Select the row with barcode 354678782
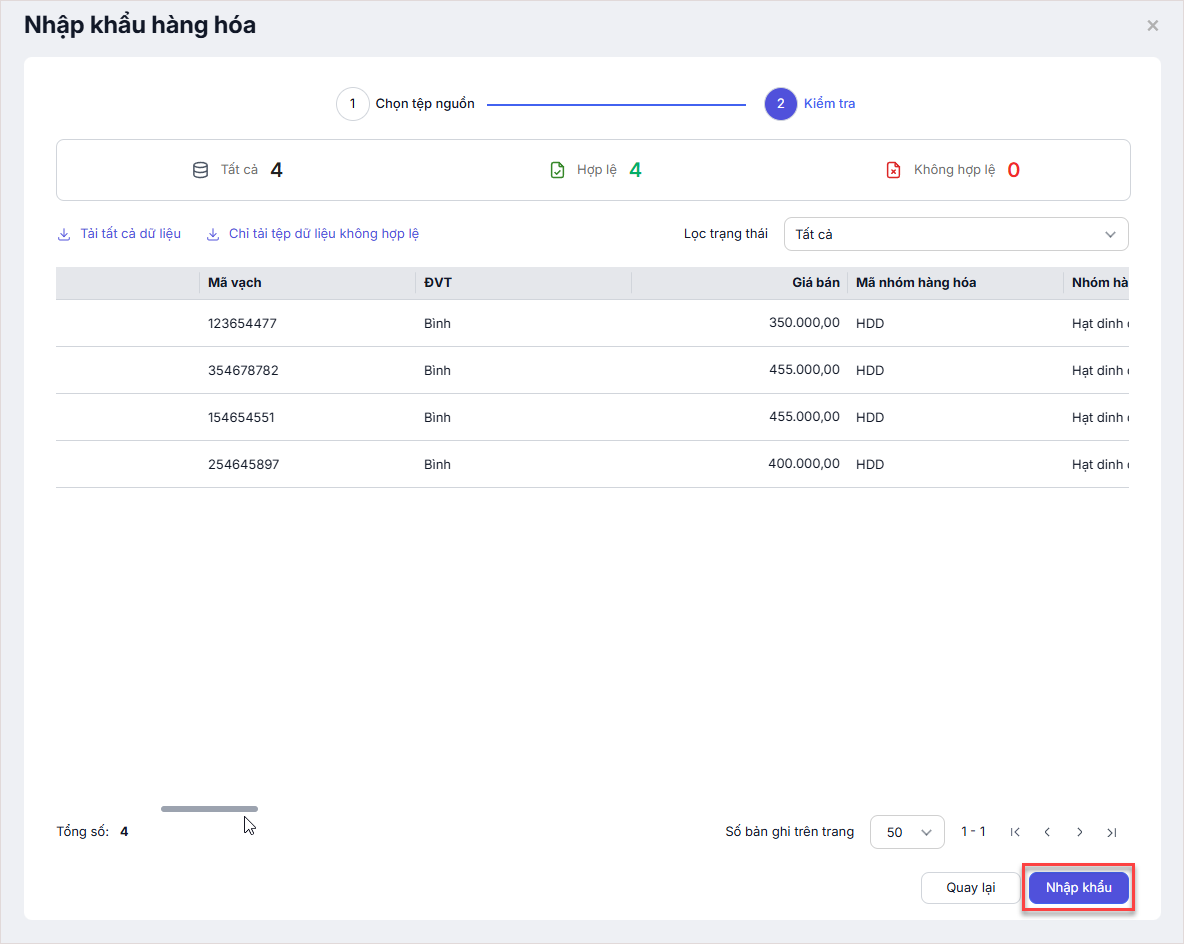Viewport: 1184px width, 944px height. tap(243, 371)
